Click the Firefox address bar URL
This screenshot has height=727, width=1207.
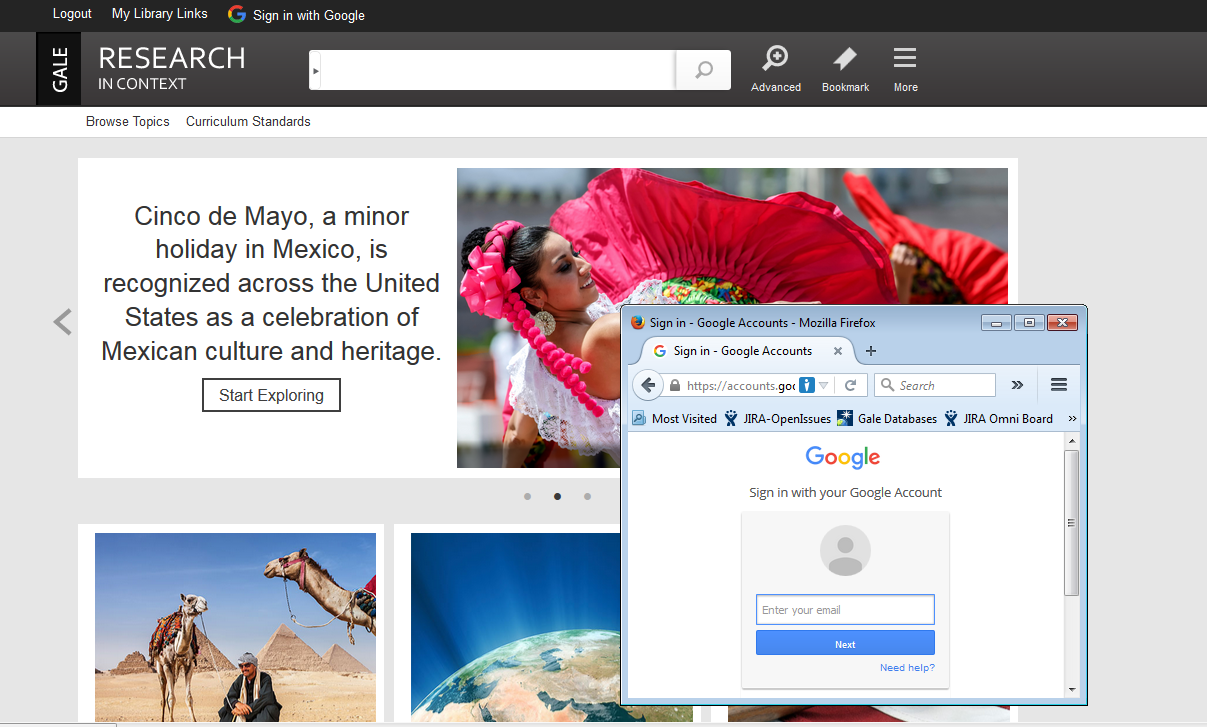click(x=740, y=386)
